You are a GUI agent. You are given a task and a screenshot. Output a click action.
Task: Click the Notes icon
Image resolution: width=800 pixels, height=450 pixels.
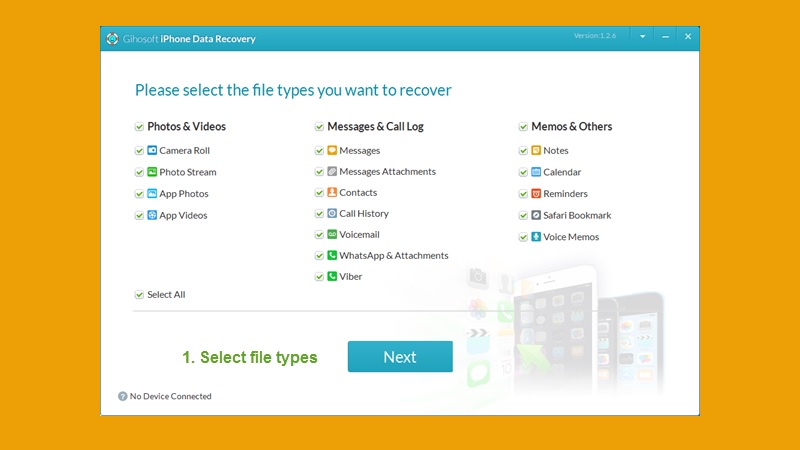pos(536,150)
